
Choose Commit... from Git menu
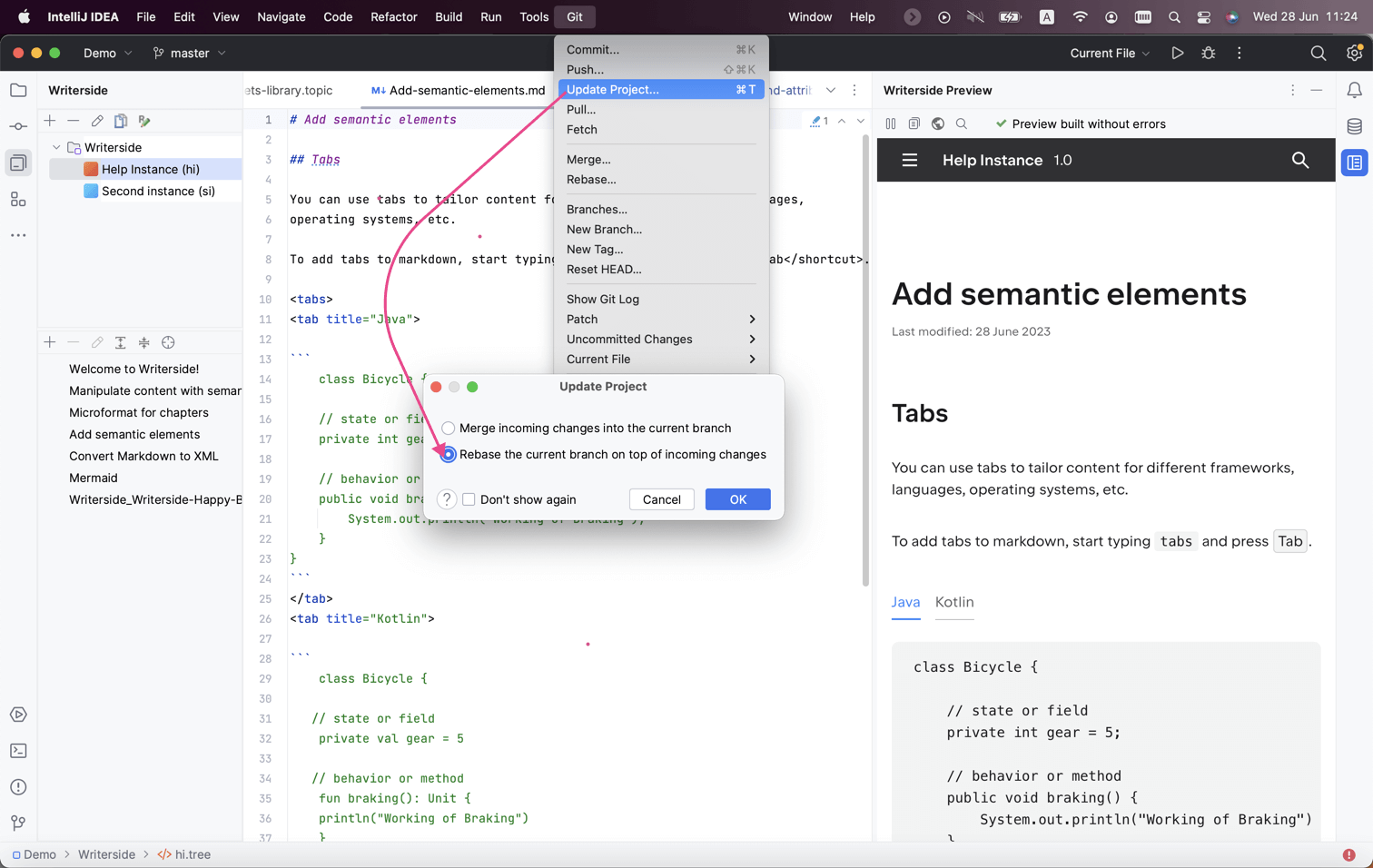point(661,49)
